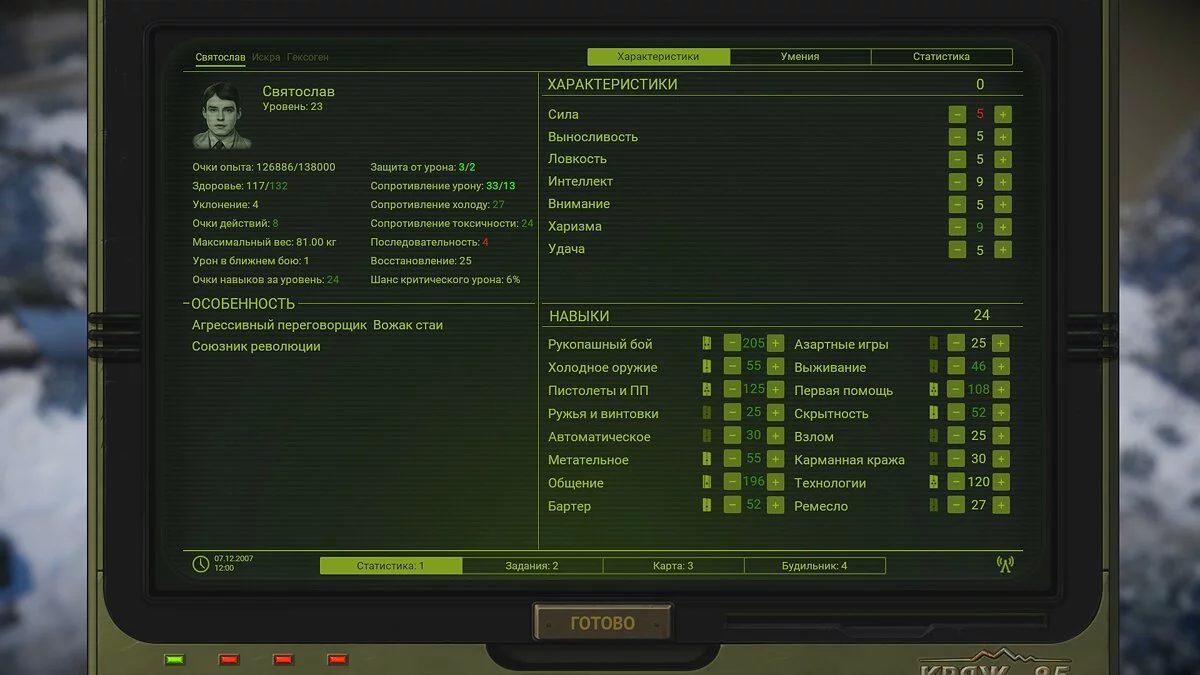Click Святослав's portrait
The image size is (1200, 675).
click(223, 115)
